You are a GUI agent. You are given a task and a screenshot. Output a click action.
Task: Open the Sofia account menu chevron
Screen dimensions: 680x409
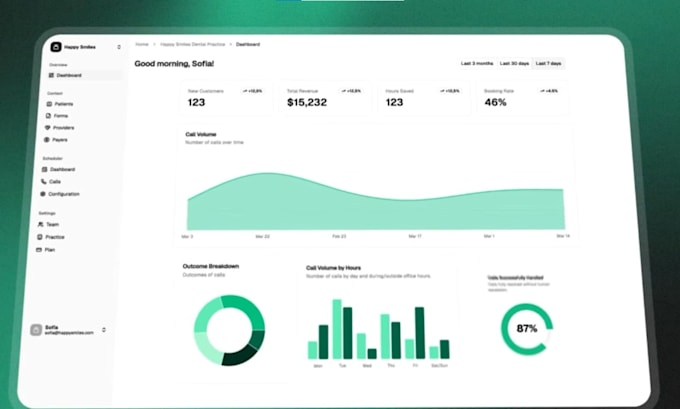pyautogui.click(x=104, y=330)
